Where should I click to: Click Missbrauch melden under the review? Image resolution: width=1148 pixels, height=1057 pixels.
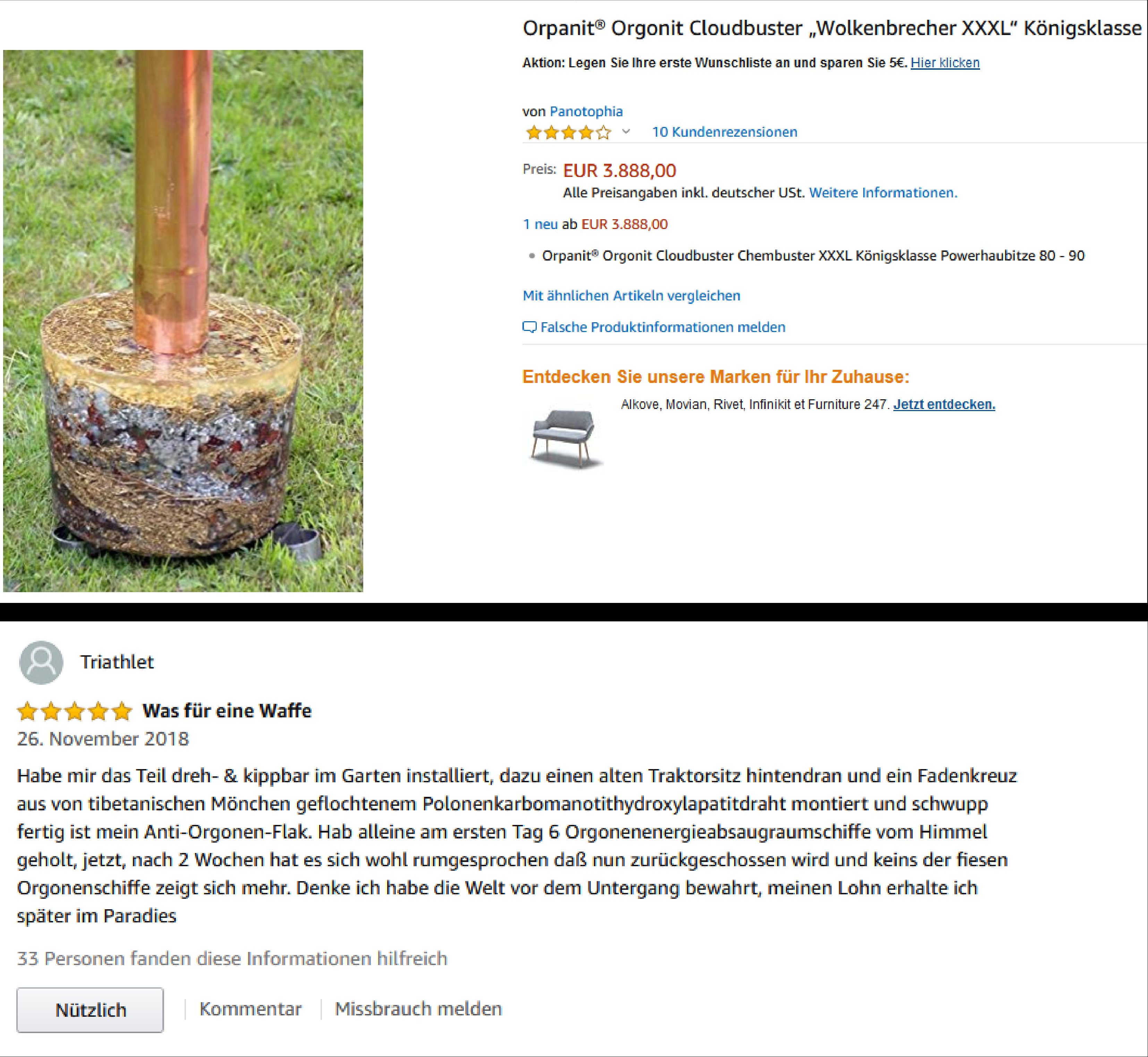(419, 1009)
